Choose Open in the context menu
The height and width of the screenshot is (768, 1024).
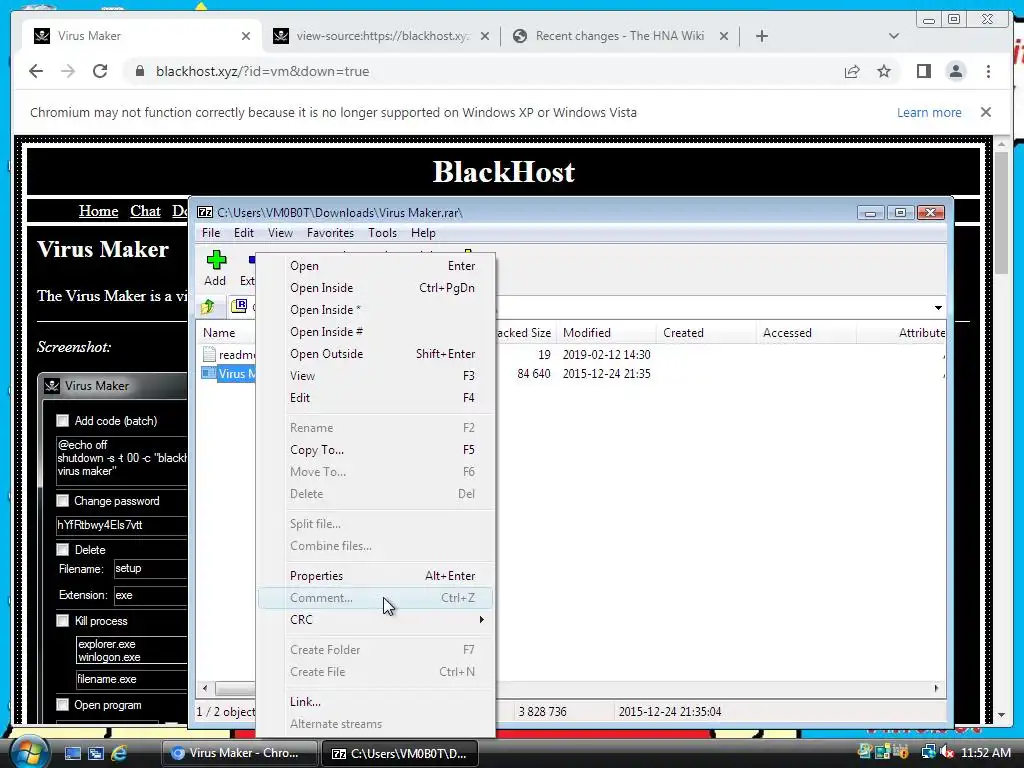coord(376,266)
